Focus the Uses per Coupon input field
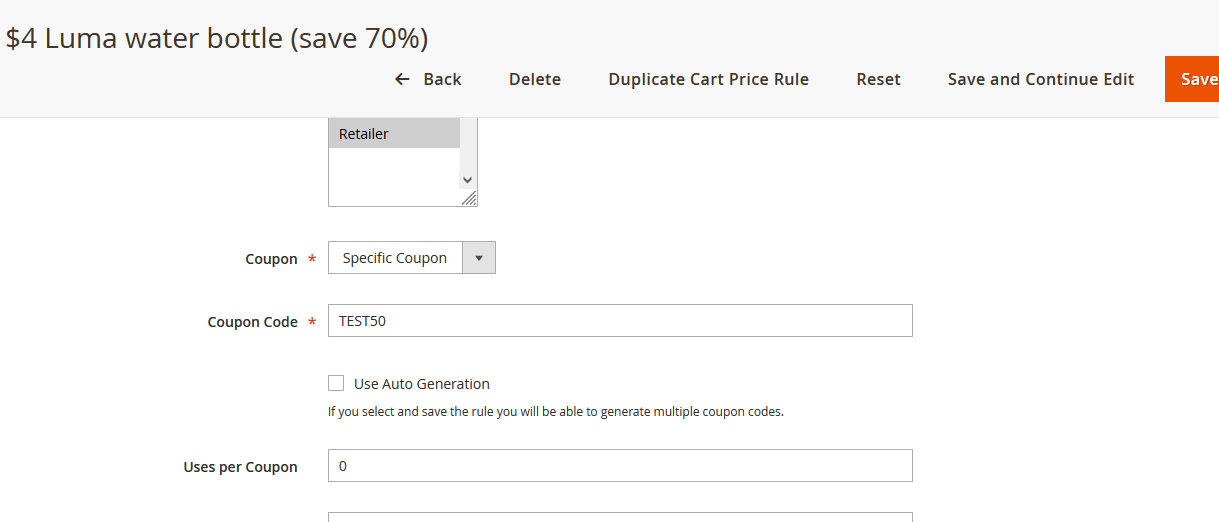 pos(620,466)
